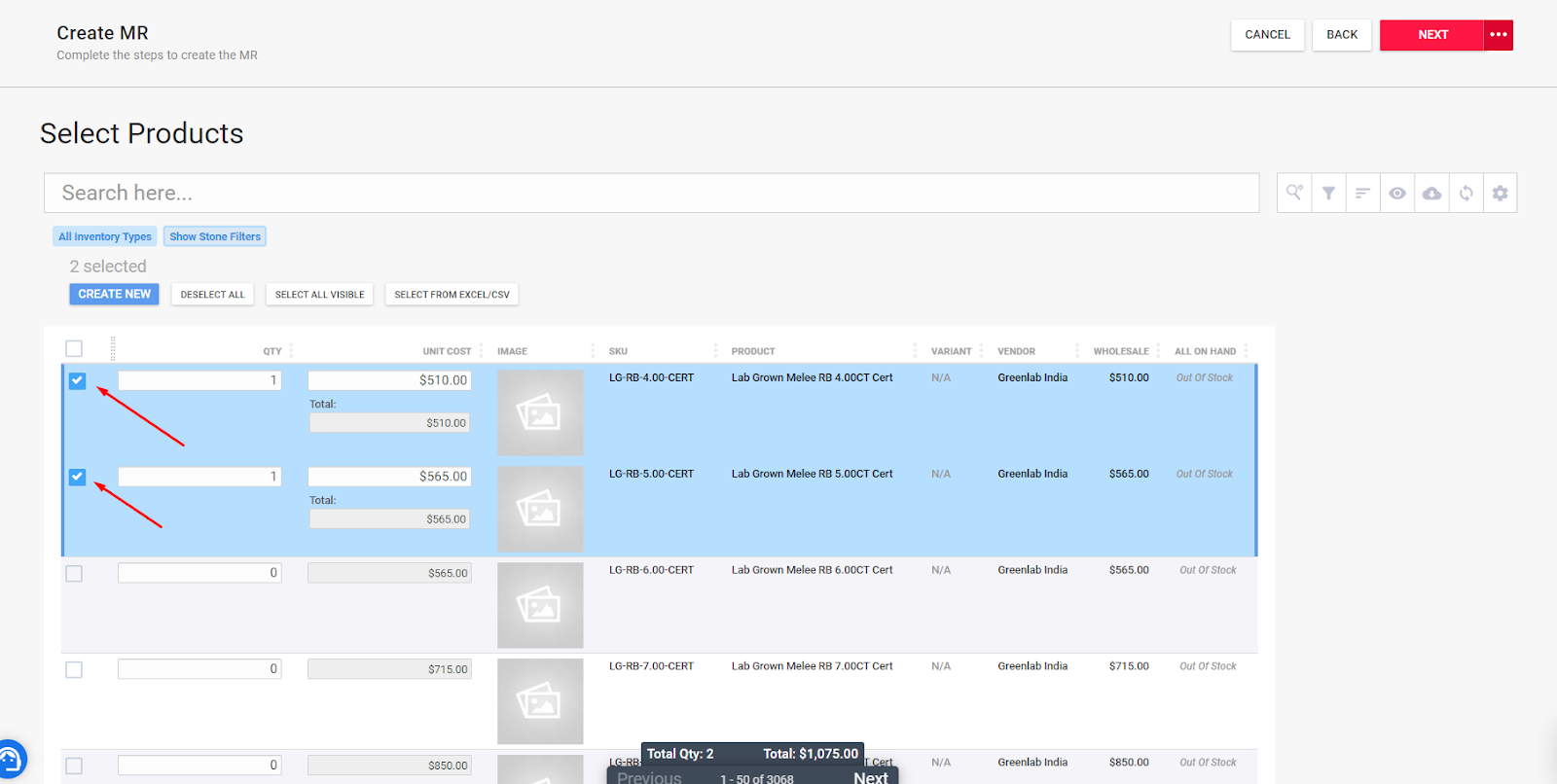Toggle the eye visibility icon in toolbar
Screen dimensions: 1557x784
[x=1397, y=193]
